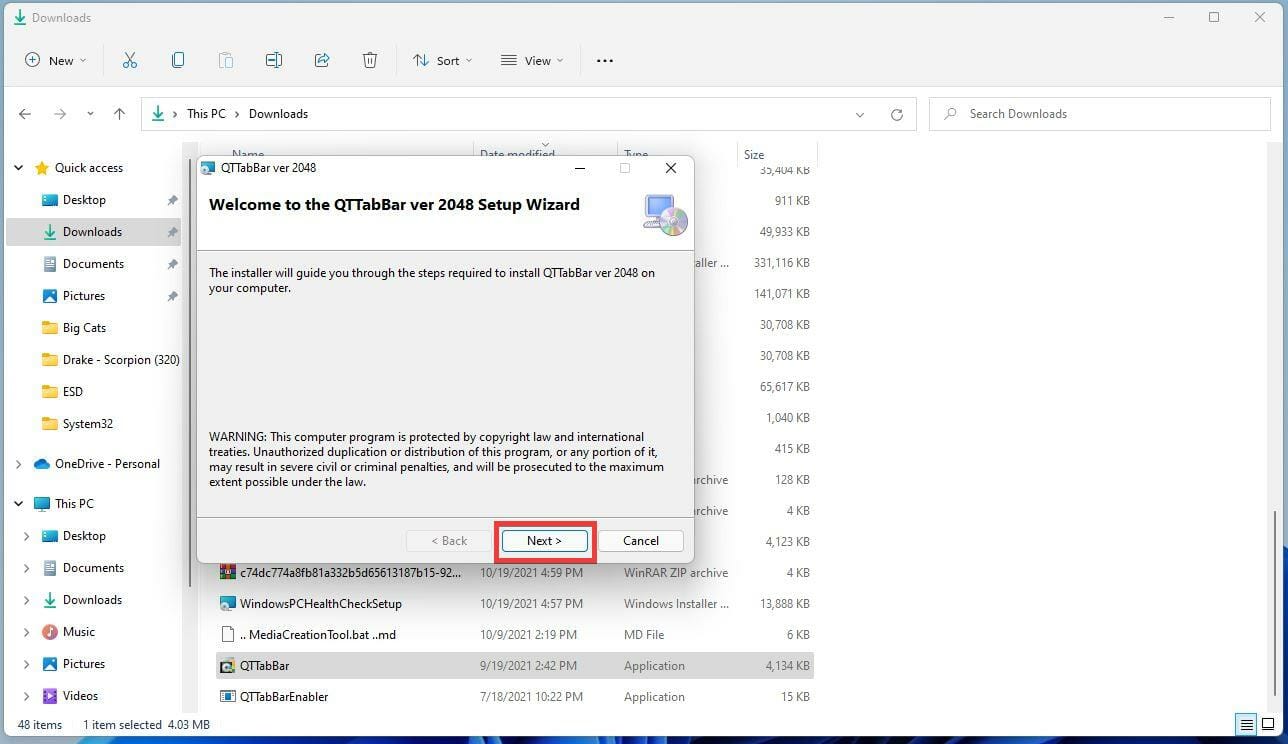Cancel the QTTabBar installation

640,540
